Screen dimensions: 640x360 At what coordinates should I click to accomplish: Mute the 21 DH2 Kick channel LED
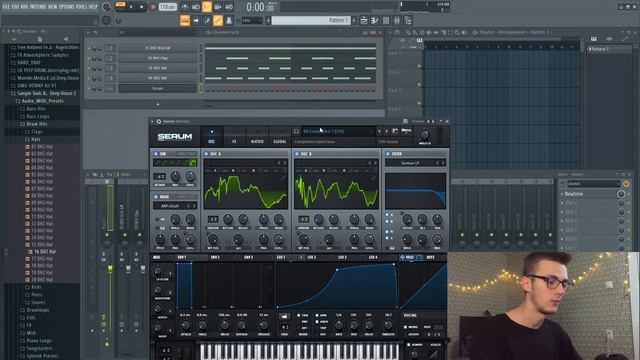pyautogui.click(x=89, y=48)
